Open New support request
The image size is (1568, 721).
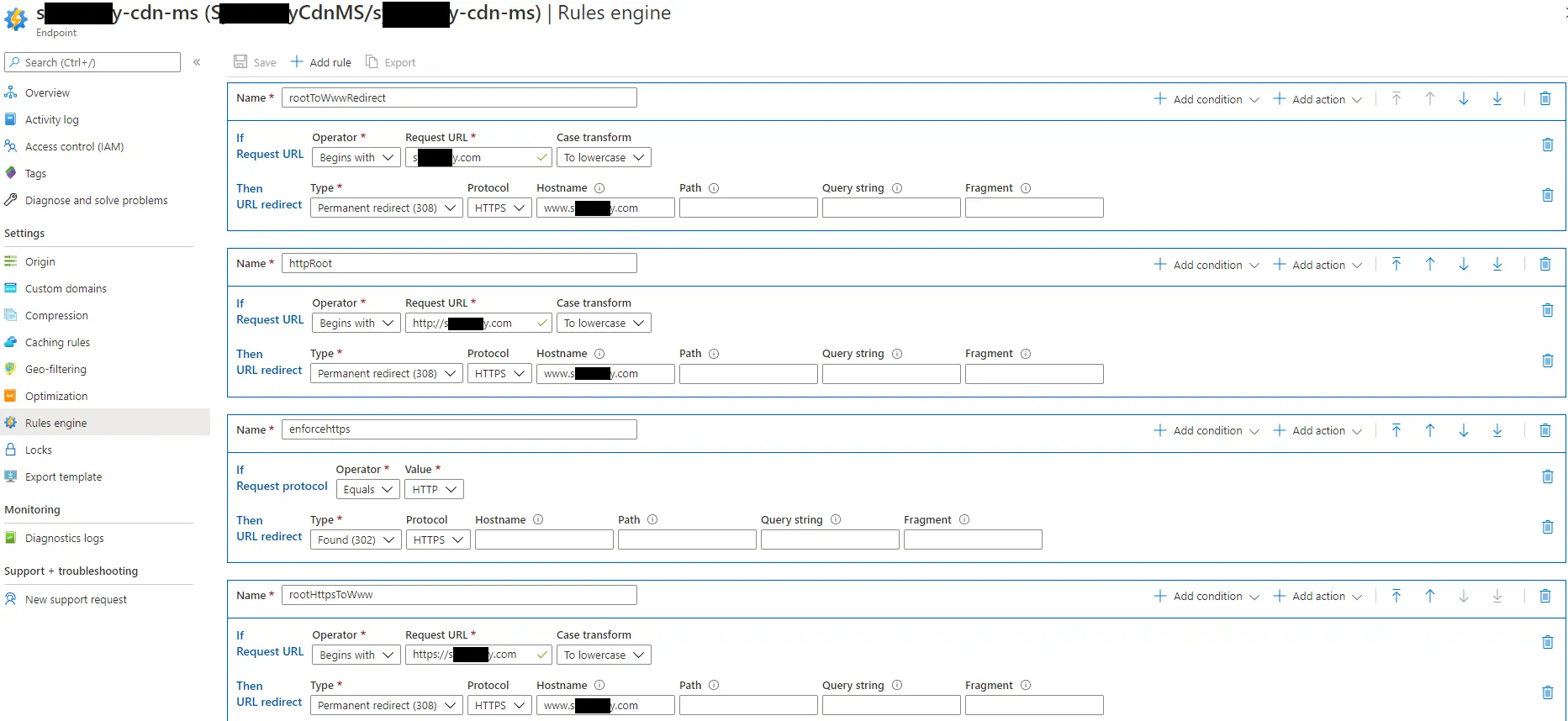point(76,599)
